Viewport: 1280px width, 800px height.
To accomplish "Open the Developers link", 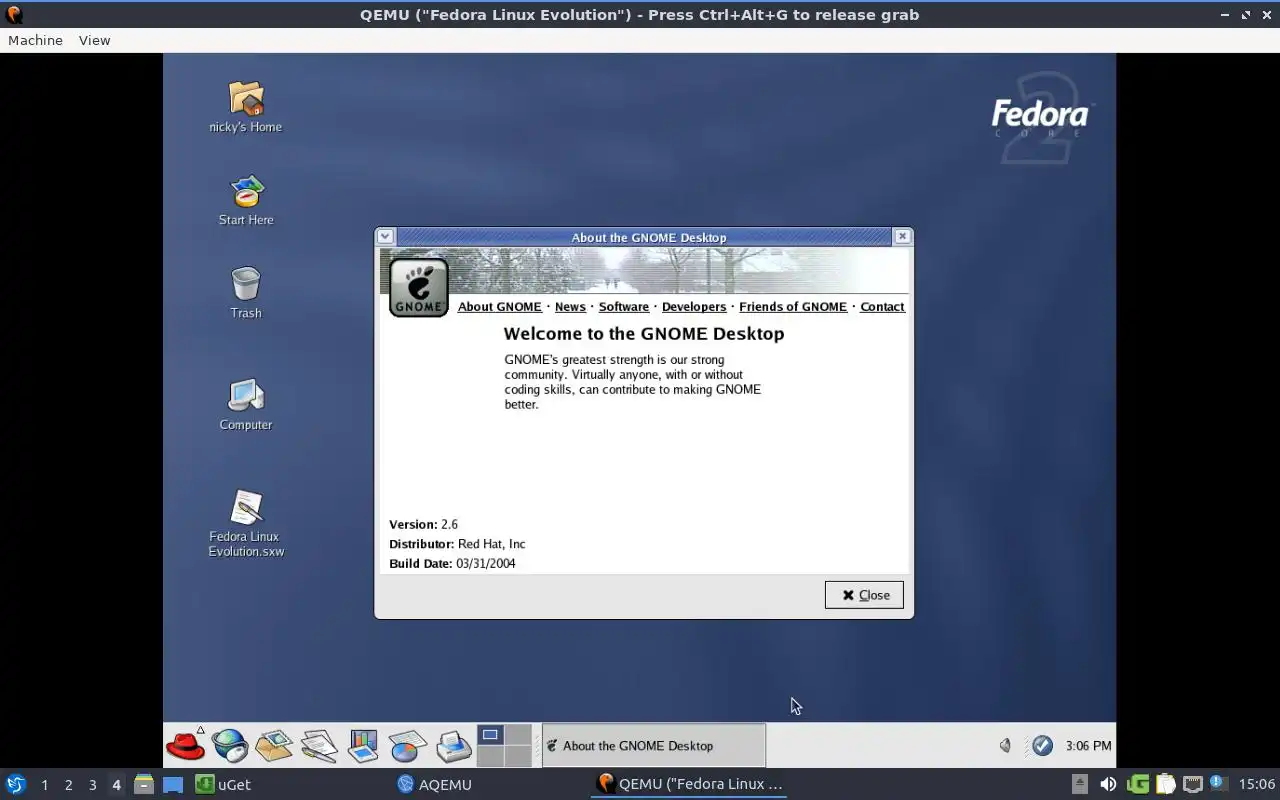I will tap(694, 307).
